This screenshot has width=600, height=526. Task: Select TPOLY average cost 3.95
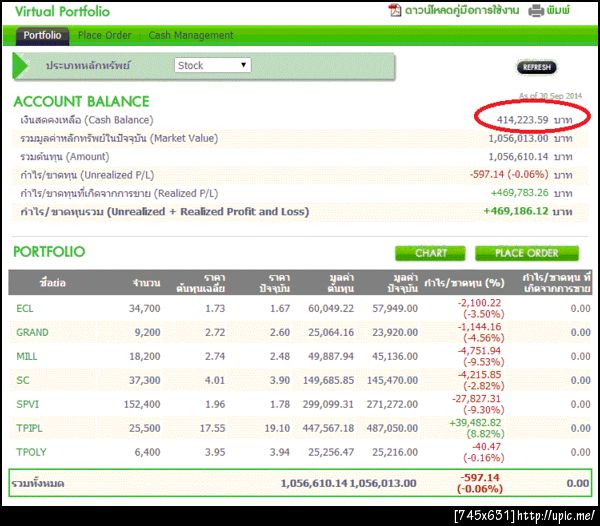215,452
